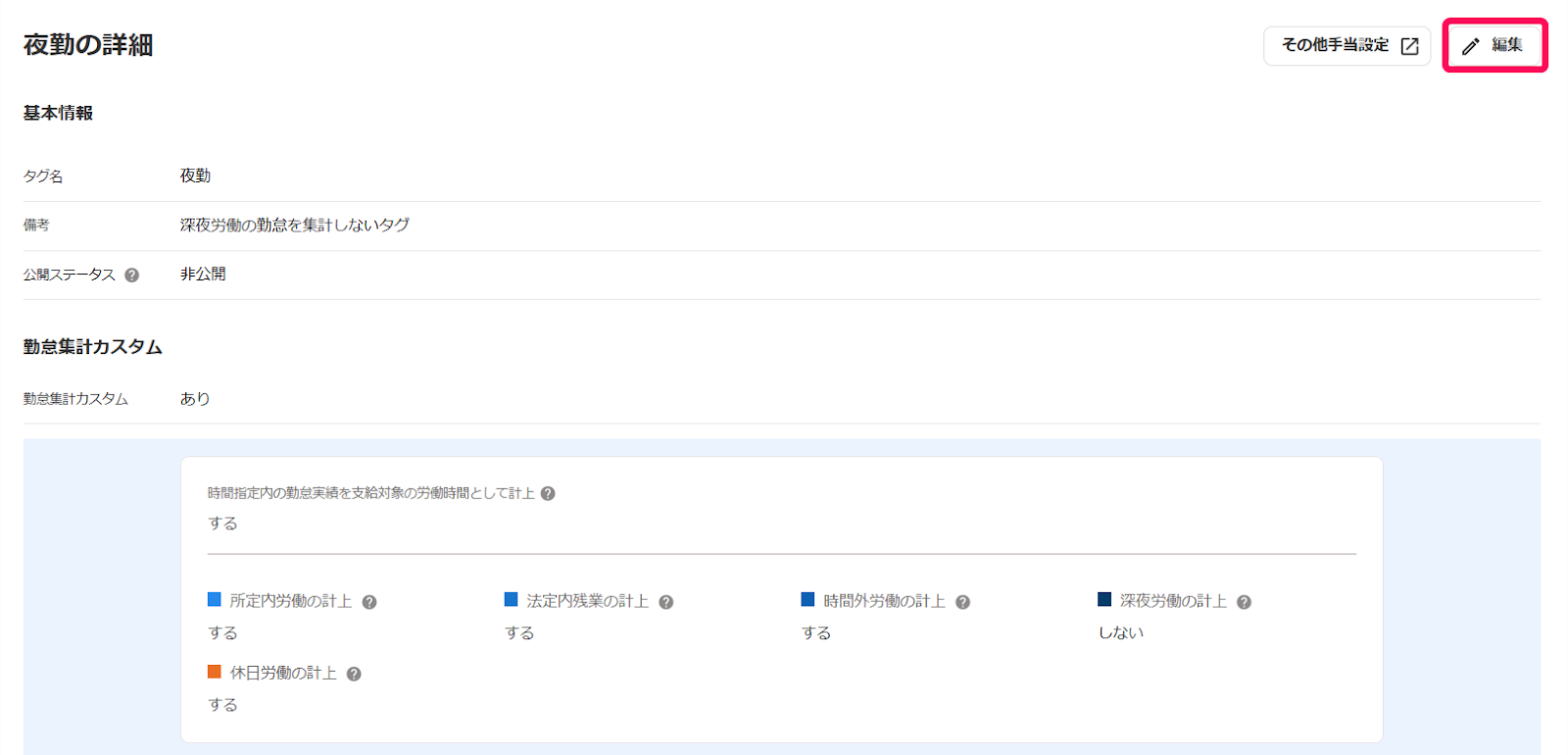Click the 備考 text 深夜労働の勤怠を集計しないタグ
1568x755 pixels.
295,225
